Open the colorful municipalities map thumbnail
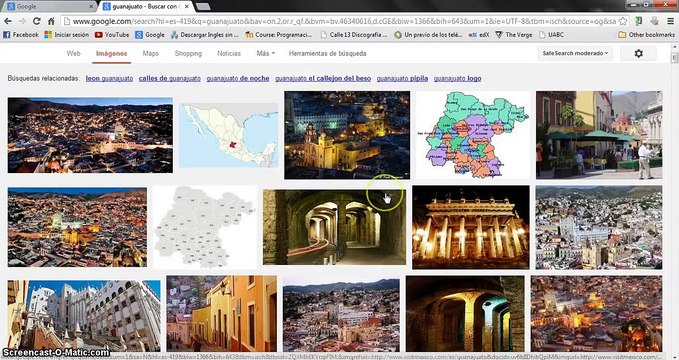This screenshot has height=360, width=679. point(472,135)
